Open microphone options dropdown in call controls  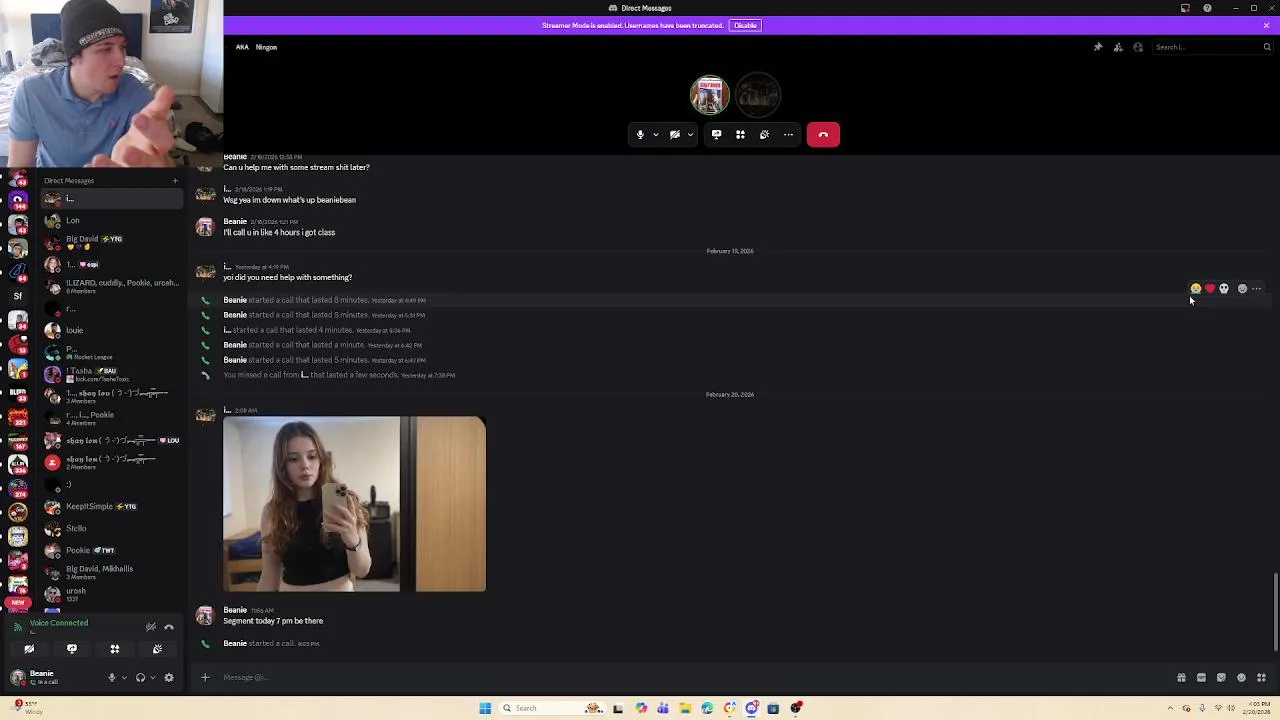[656, 135]
